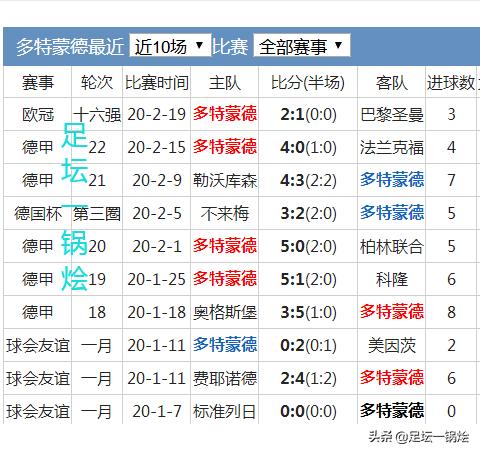Click the 比分(半场) column header

pyautogui.click(x=308, y=82)
